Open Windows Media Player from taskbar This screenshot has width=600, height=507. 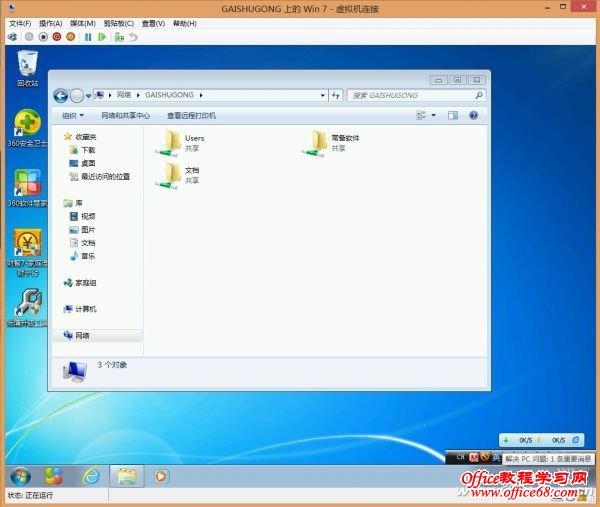click(x=161, y=476)
